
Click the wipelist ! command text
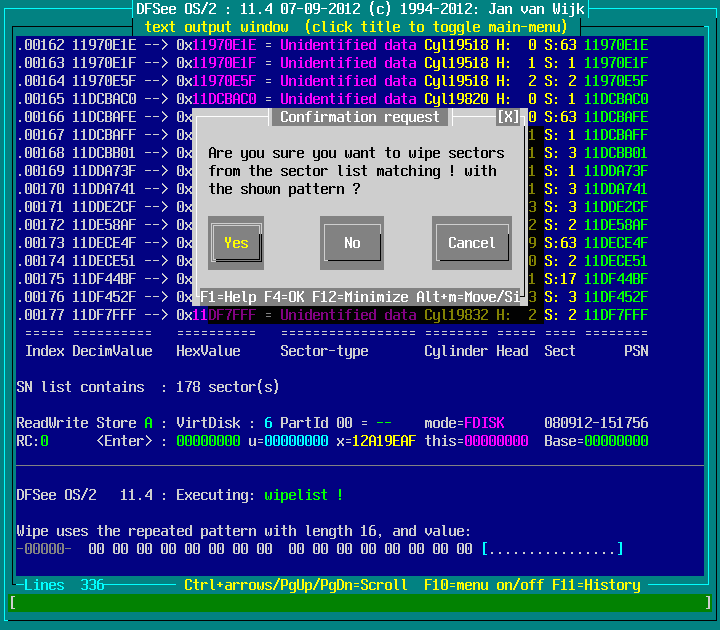[304, 495]
